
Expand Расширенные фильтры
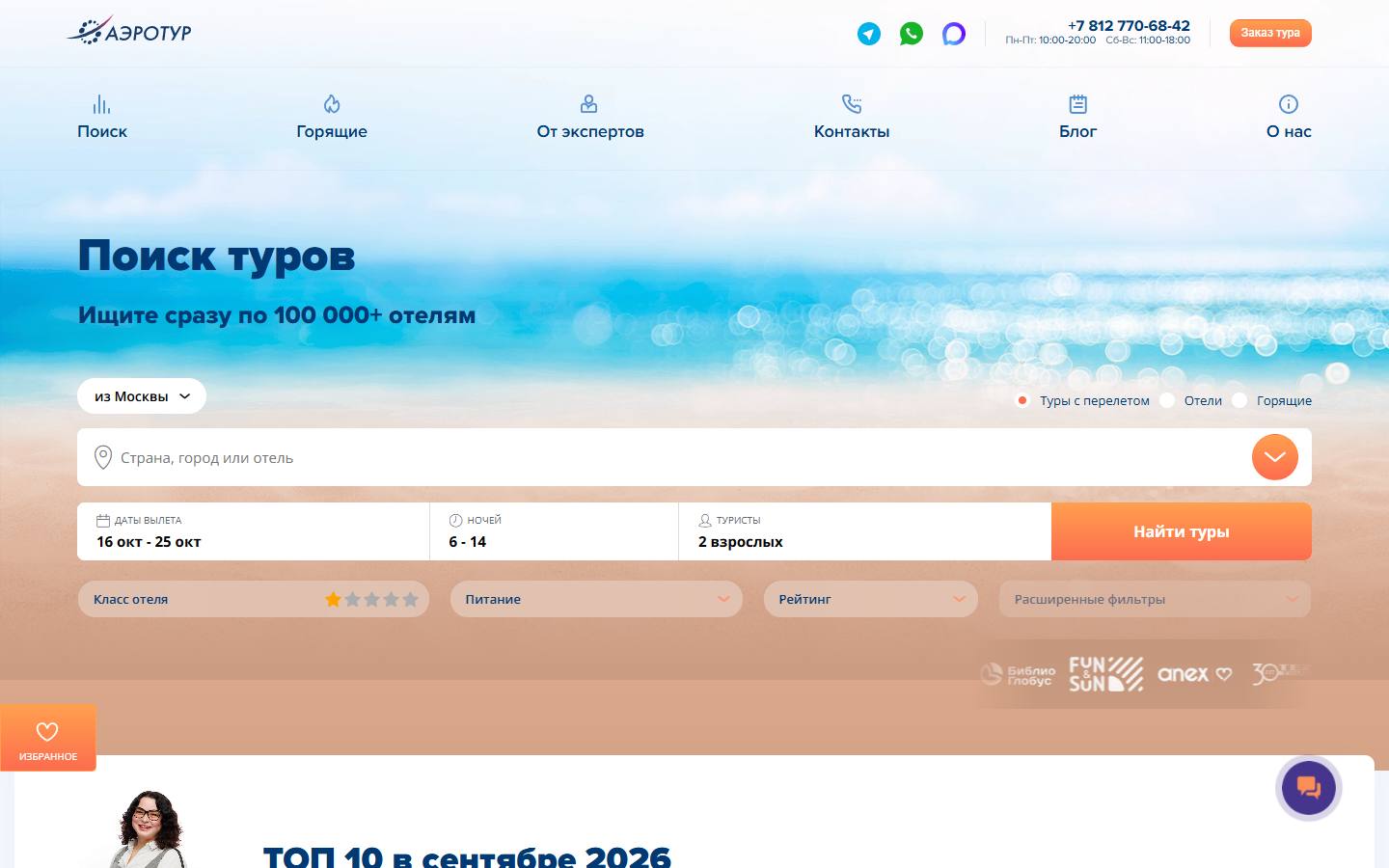[1156, 599]
